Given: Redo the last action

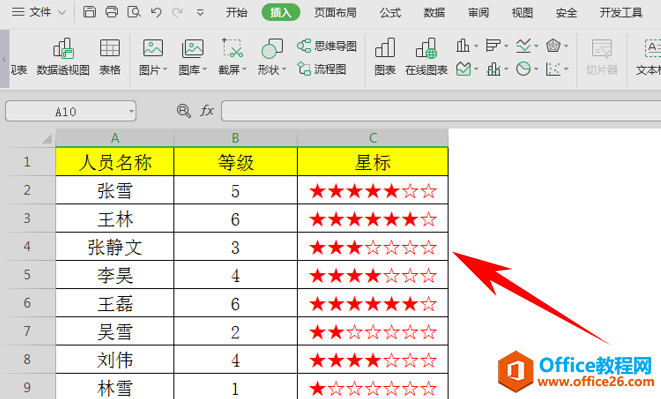Looking at the screenshot, I should click(177, 12).
